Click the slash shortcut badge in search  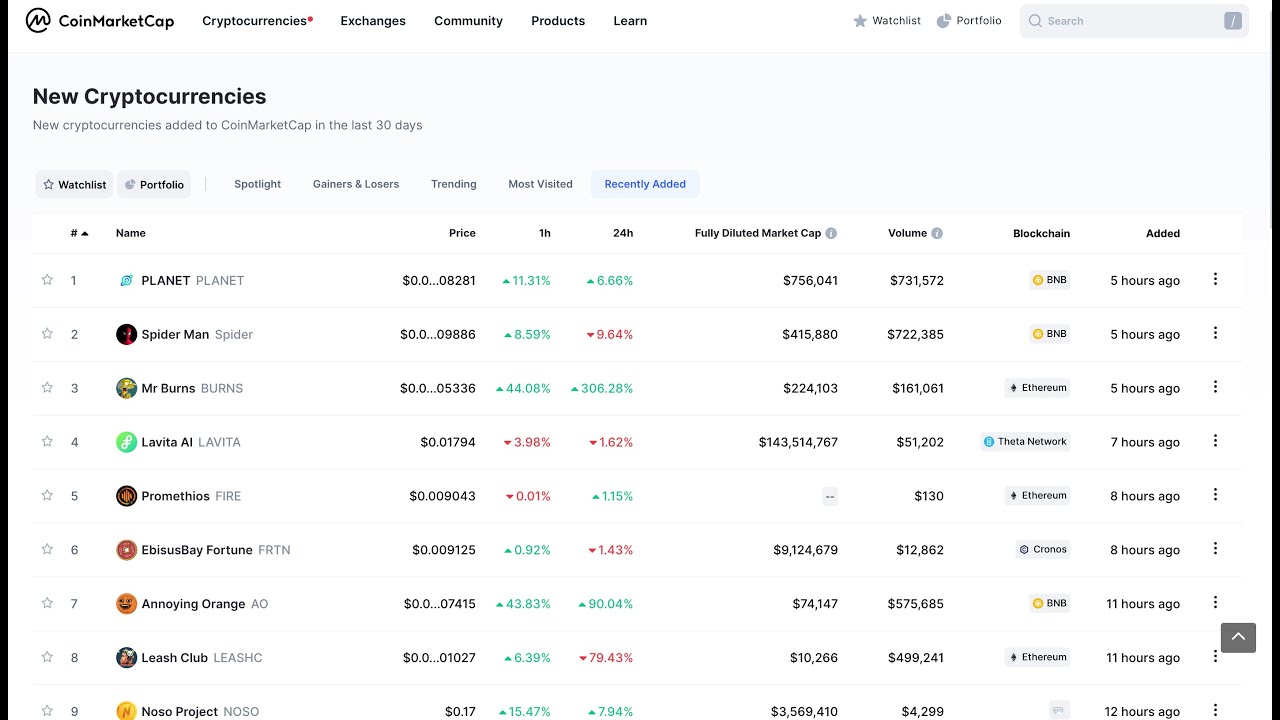click(x=1232, y=21)
